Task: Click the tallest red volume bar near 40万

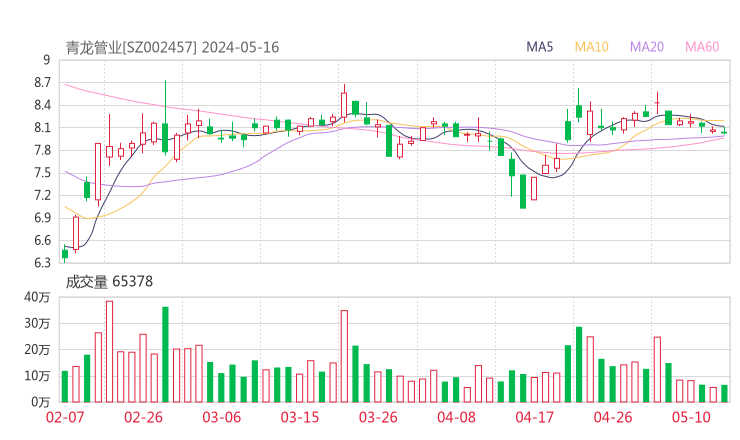Action: (x=109, y=352)
